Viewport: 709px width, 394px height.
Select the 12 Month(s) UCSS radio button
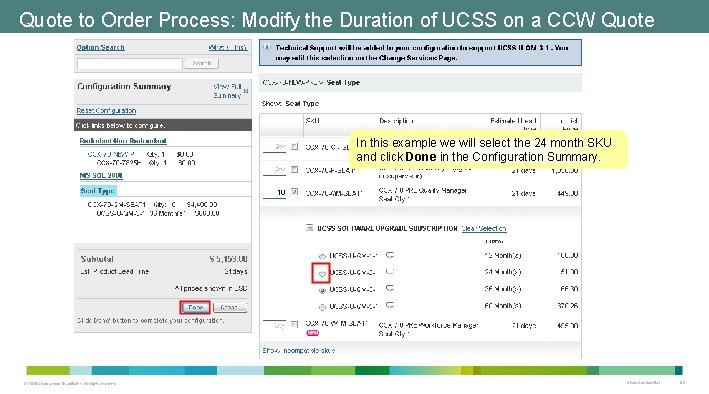322,256
